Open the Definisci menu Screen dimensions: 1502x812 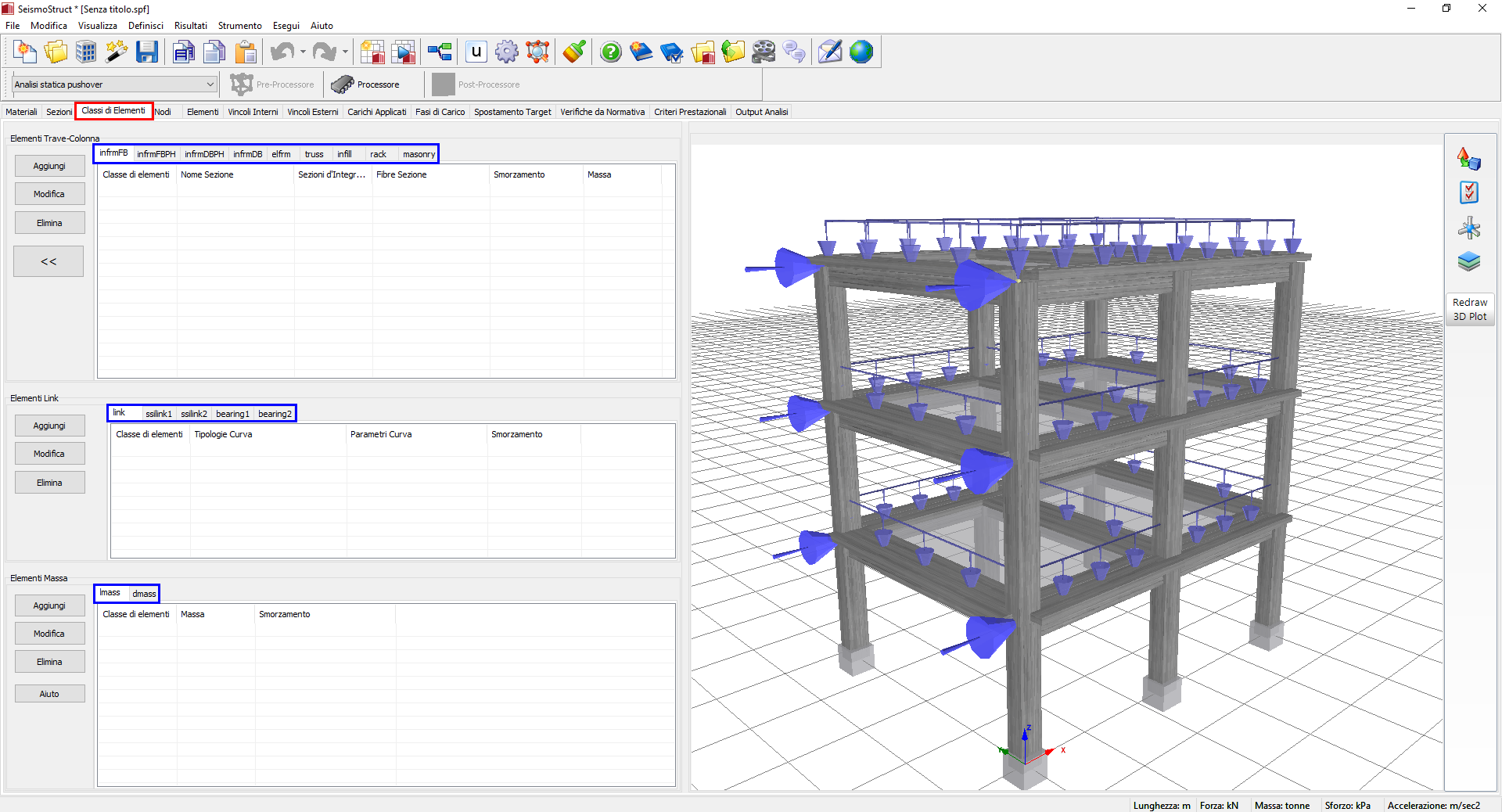coord(146,26)
